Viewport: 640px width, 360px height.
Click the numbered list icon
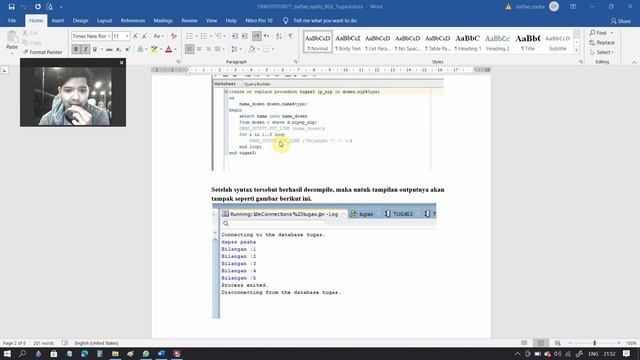[204, 36]
